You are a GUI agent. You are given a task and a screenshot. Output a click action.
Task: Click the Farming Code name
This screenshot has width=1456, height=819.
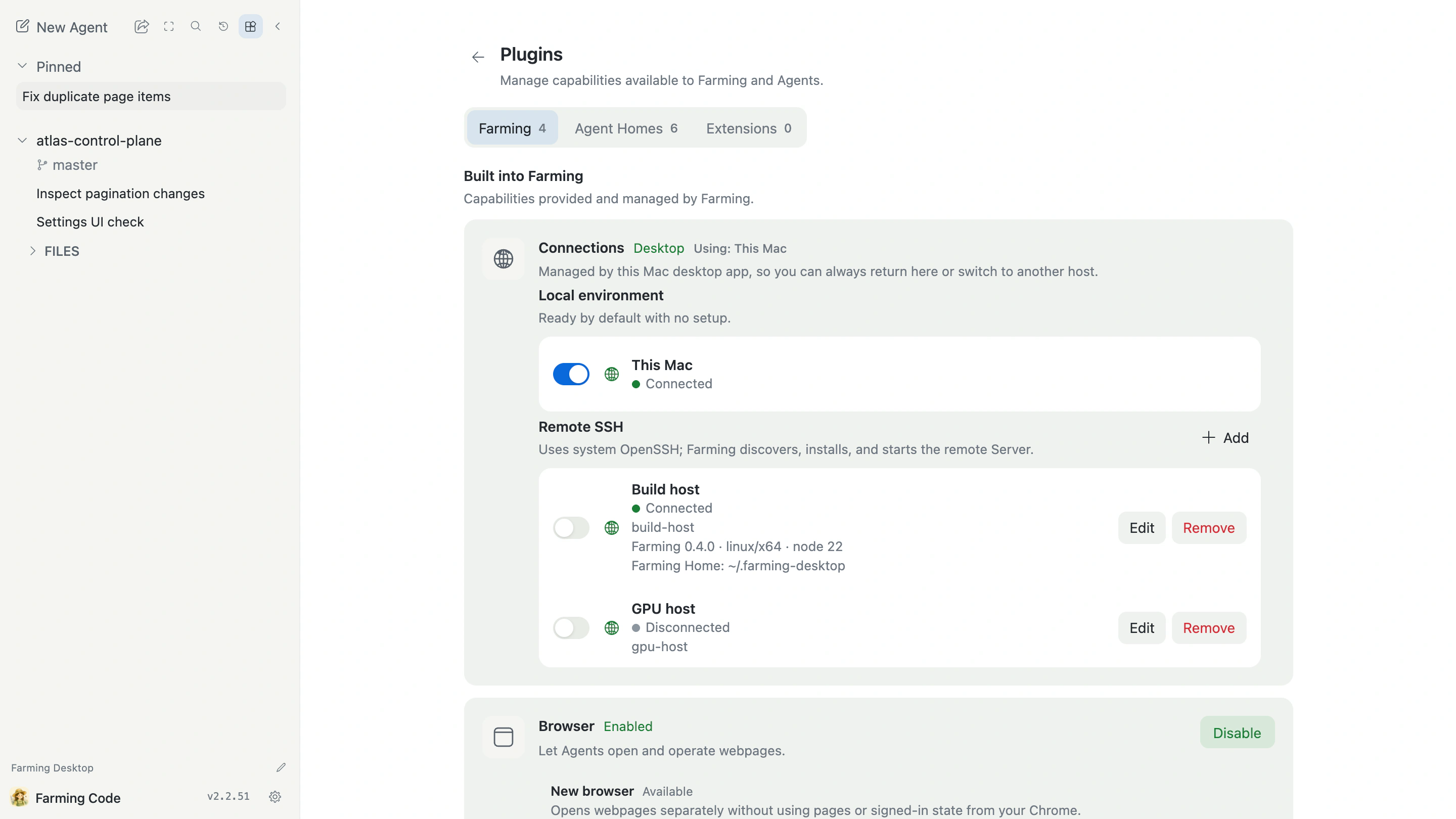pos(78,798)
